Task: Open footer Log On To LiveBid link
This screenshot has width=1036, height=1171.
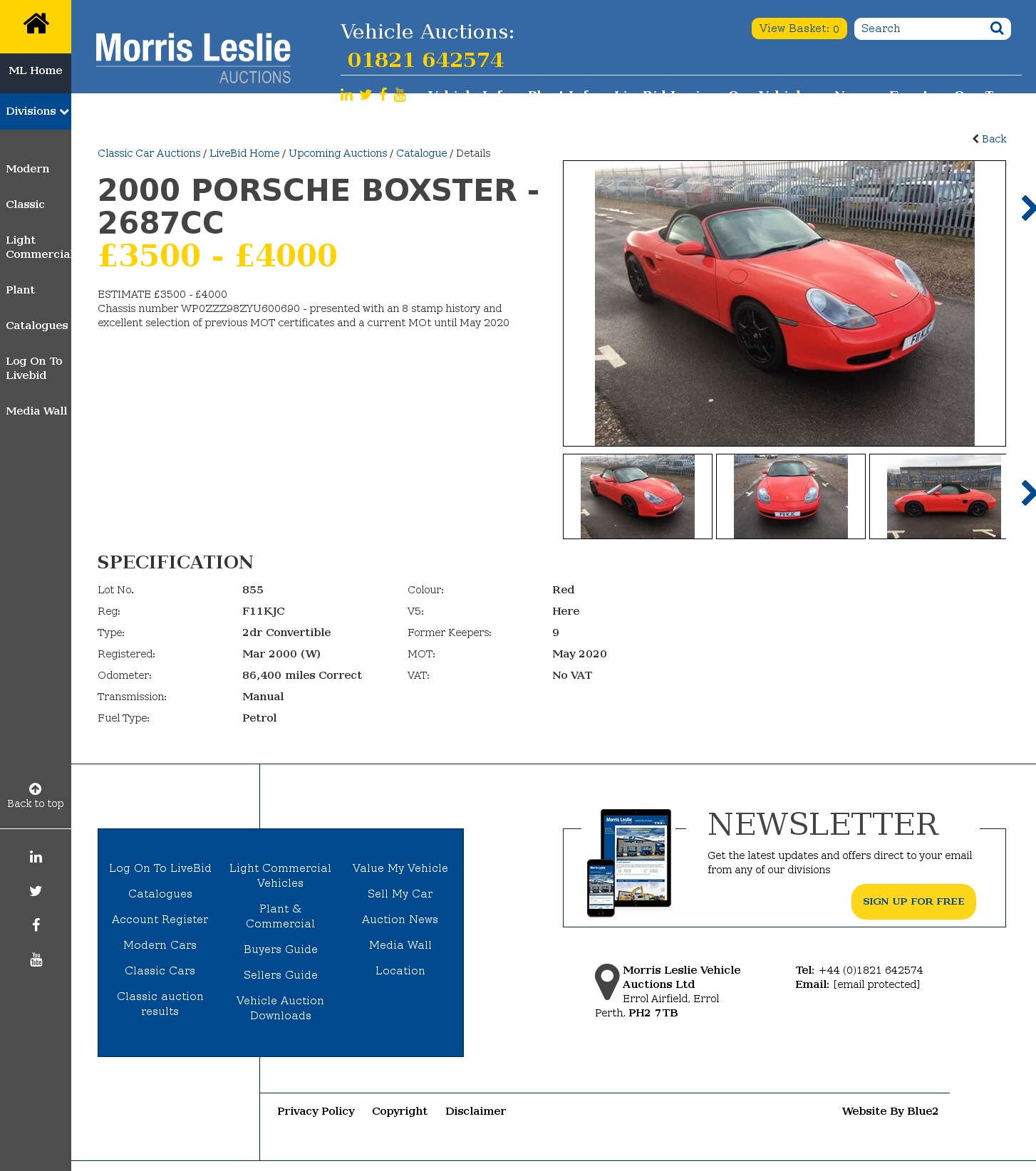Action: pyautogui.click(x=160, y=868)
